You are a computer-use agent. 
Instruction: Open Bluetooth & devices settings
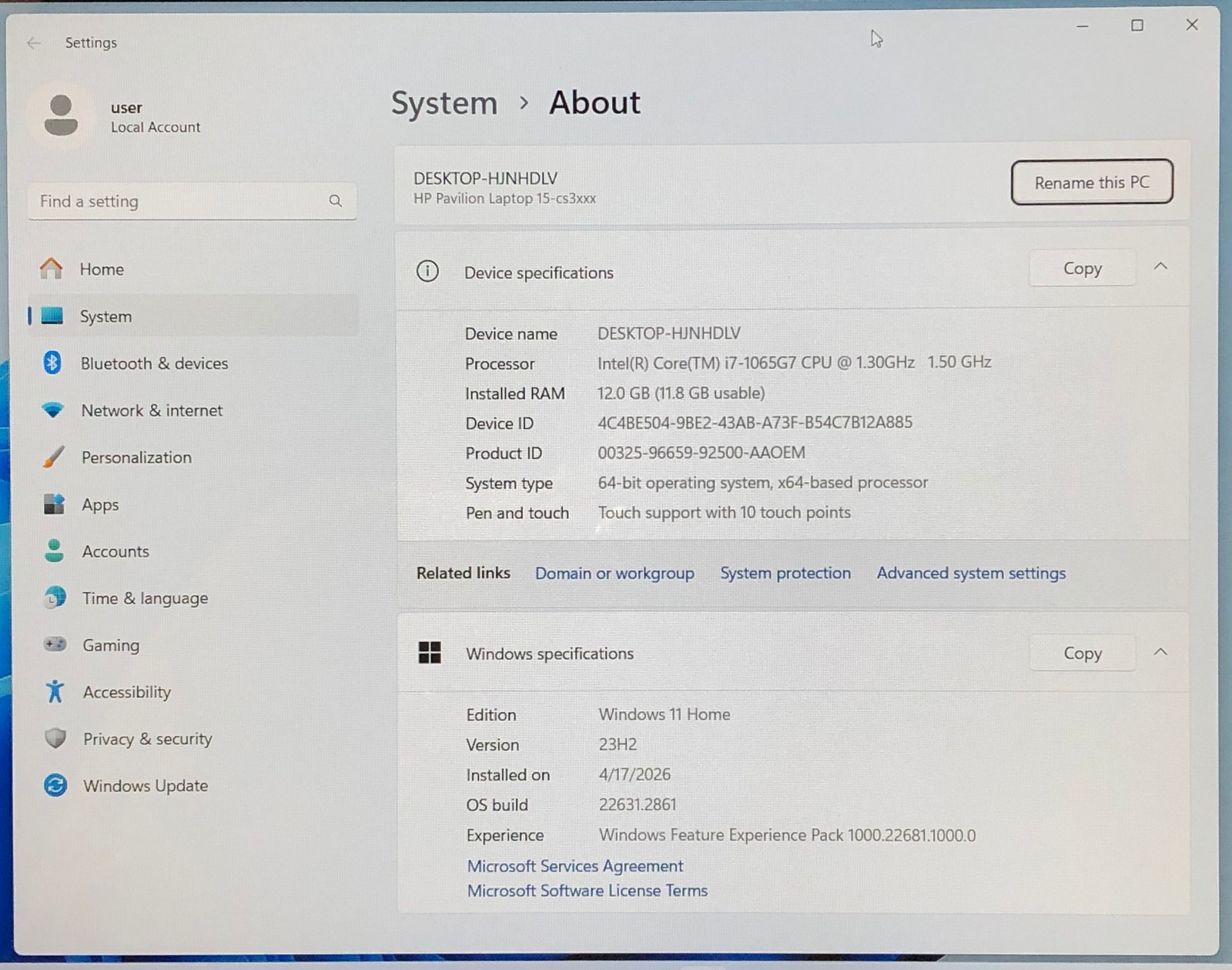click(192, 363)
